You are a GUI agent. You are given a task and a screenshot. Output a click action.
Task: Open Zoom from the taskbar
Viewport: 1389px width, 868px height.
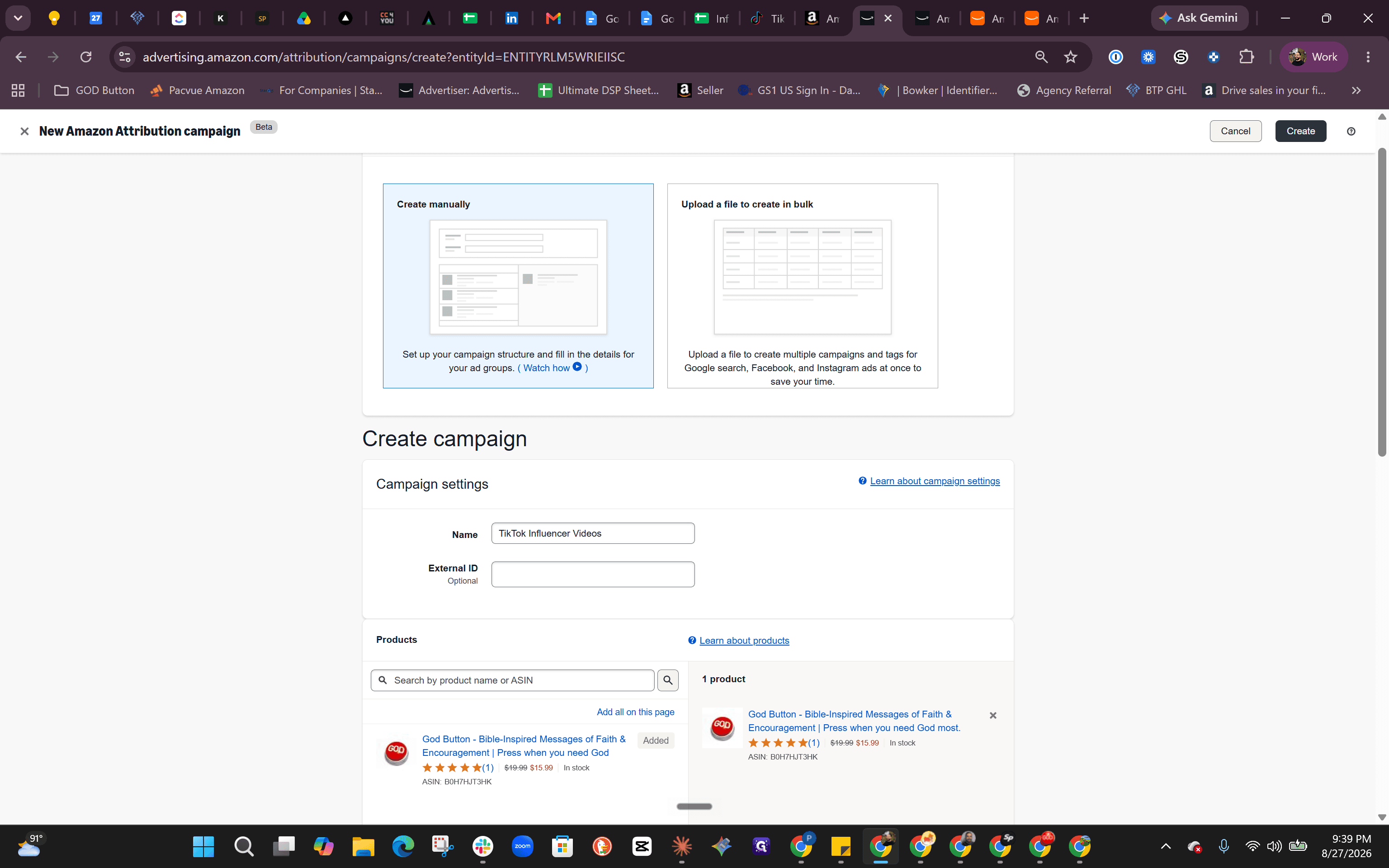pyautogui.click(x=522, y=846)
